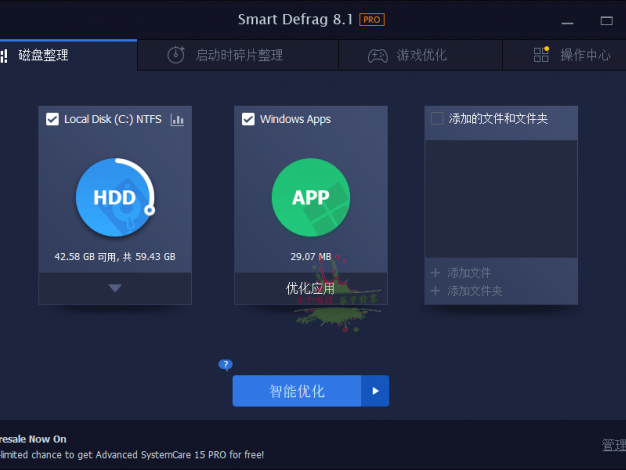The height and width of the screenshot is (470, 626).
Task: Expand Local Disk options down arrow
Action: point(115,288)
